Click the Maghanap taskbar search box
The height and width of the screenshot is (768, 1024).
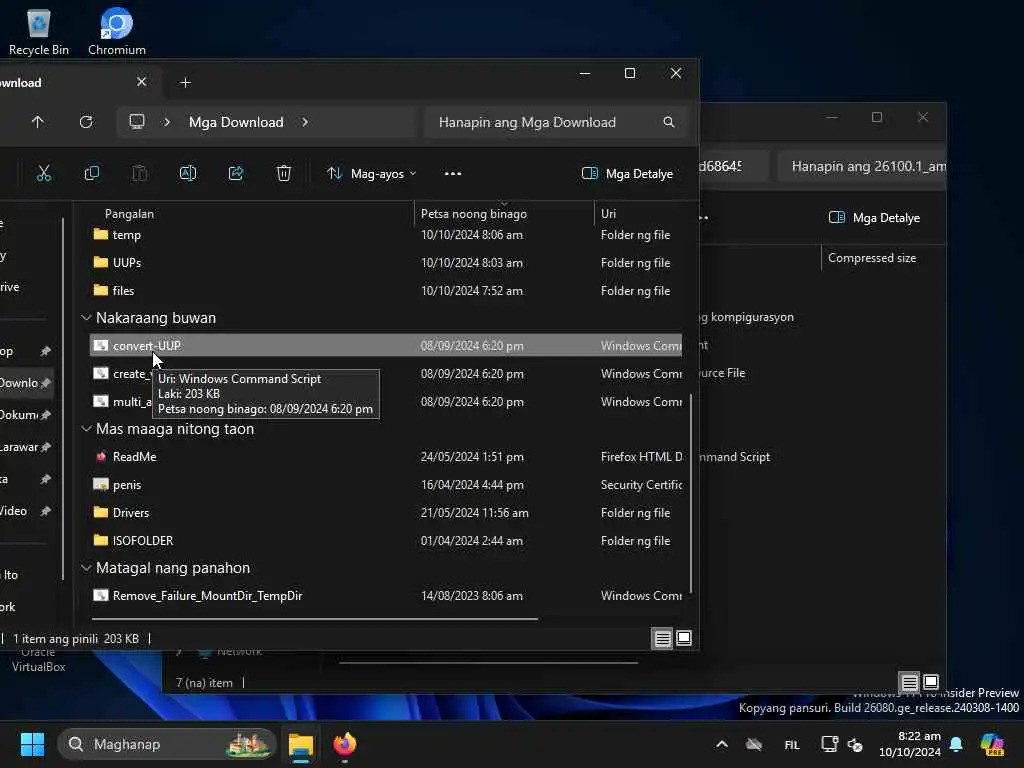(x=167, y=744)
